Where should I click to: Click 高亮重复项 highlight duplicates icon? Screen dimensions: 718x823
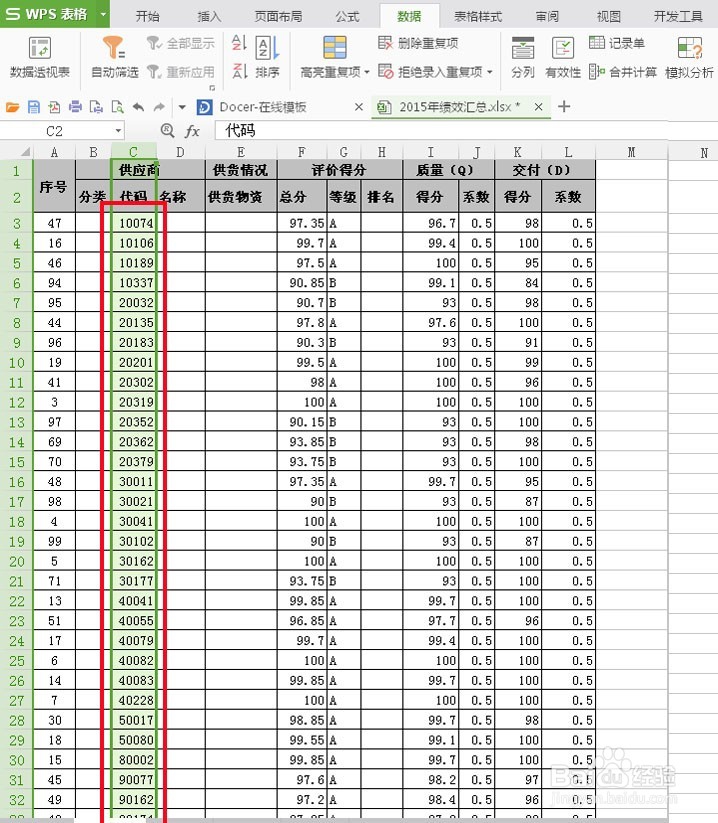pyautogui.click(x=334, y=48)
